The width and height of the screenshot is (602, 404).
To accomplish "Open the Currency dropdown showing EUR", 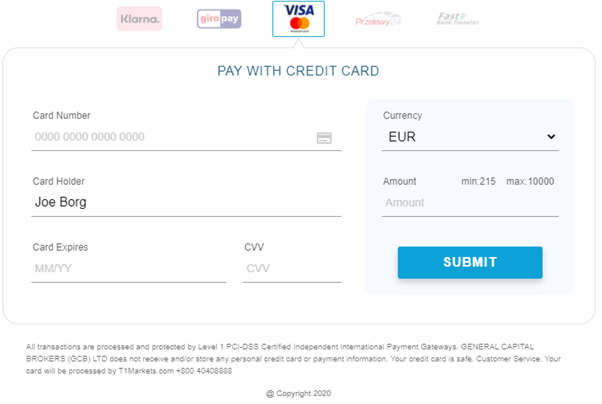I will [469, 137].
